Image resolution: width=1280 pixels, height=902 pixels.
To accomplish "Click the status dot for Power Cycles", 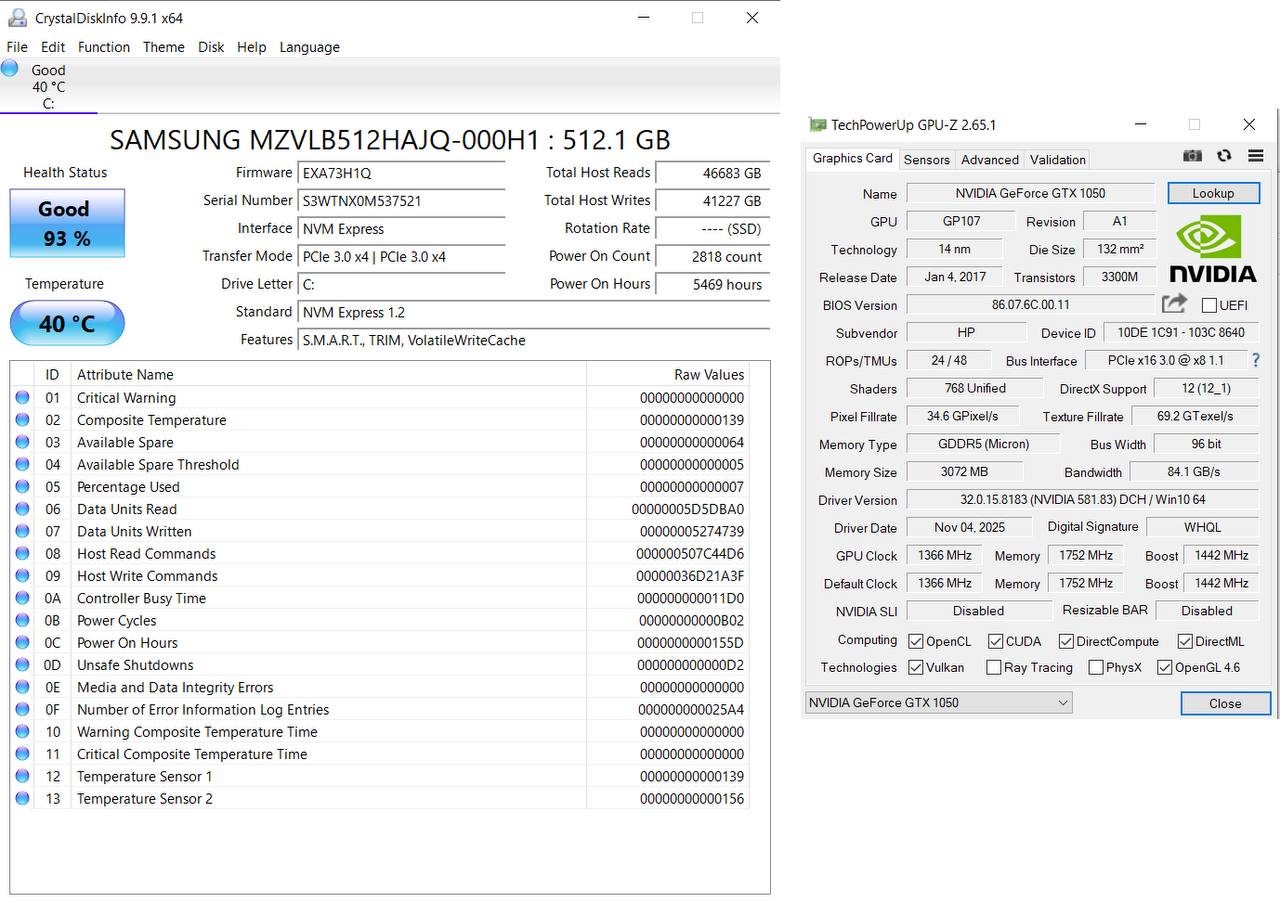I will pos(22,621).
